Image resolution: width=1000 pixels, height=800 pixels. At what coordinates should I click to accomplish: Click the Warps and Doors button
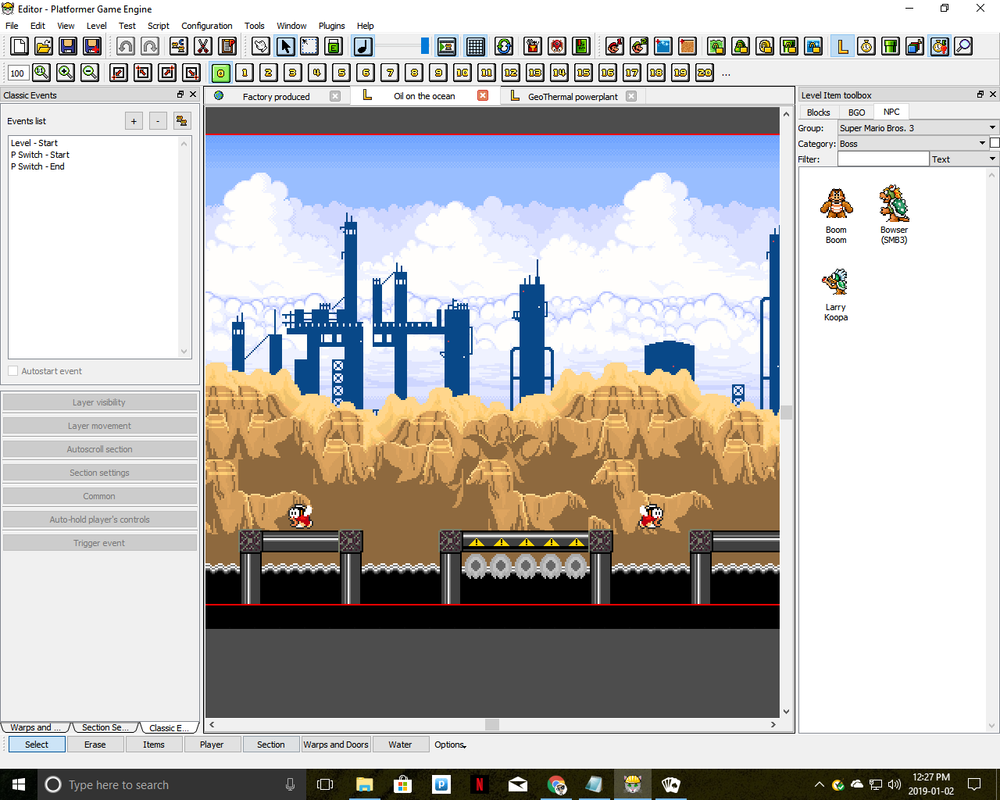[x=336, y=744]
